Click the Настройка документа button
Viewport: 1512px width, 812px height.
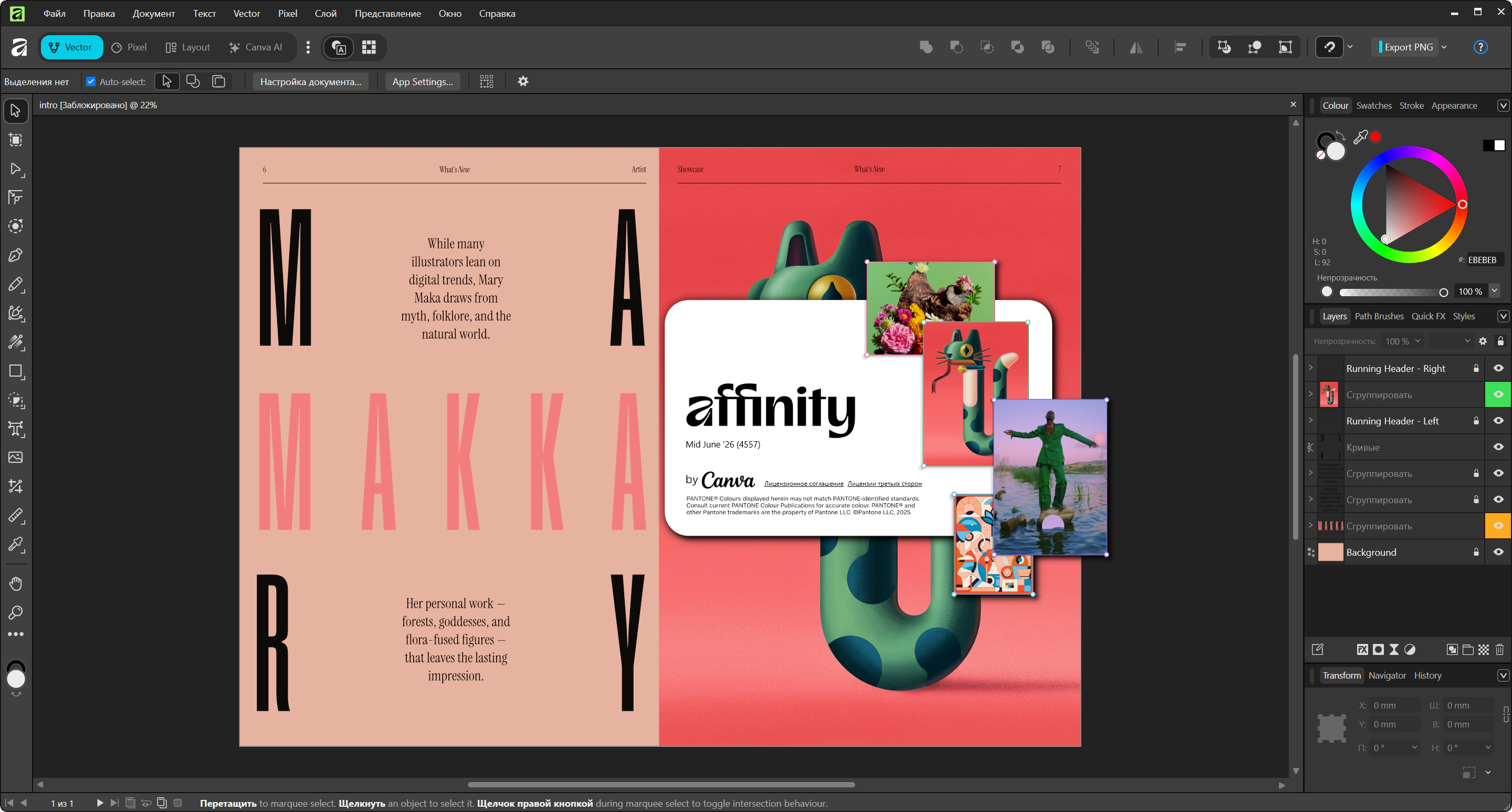click(310, 81)
